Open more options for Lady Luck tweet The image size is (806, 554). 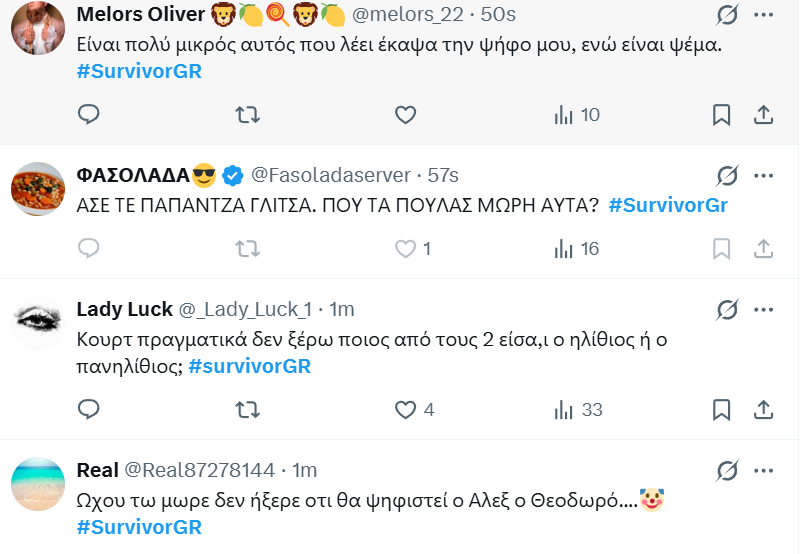tap(763, 309)
